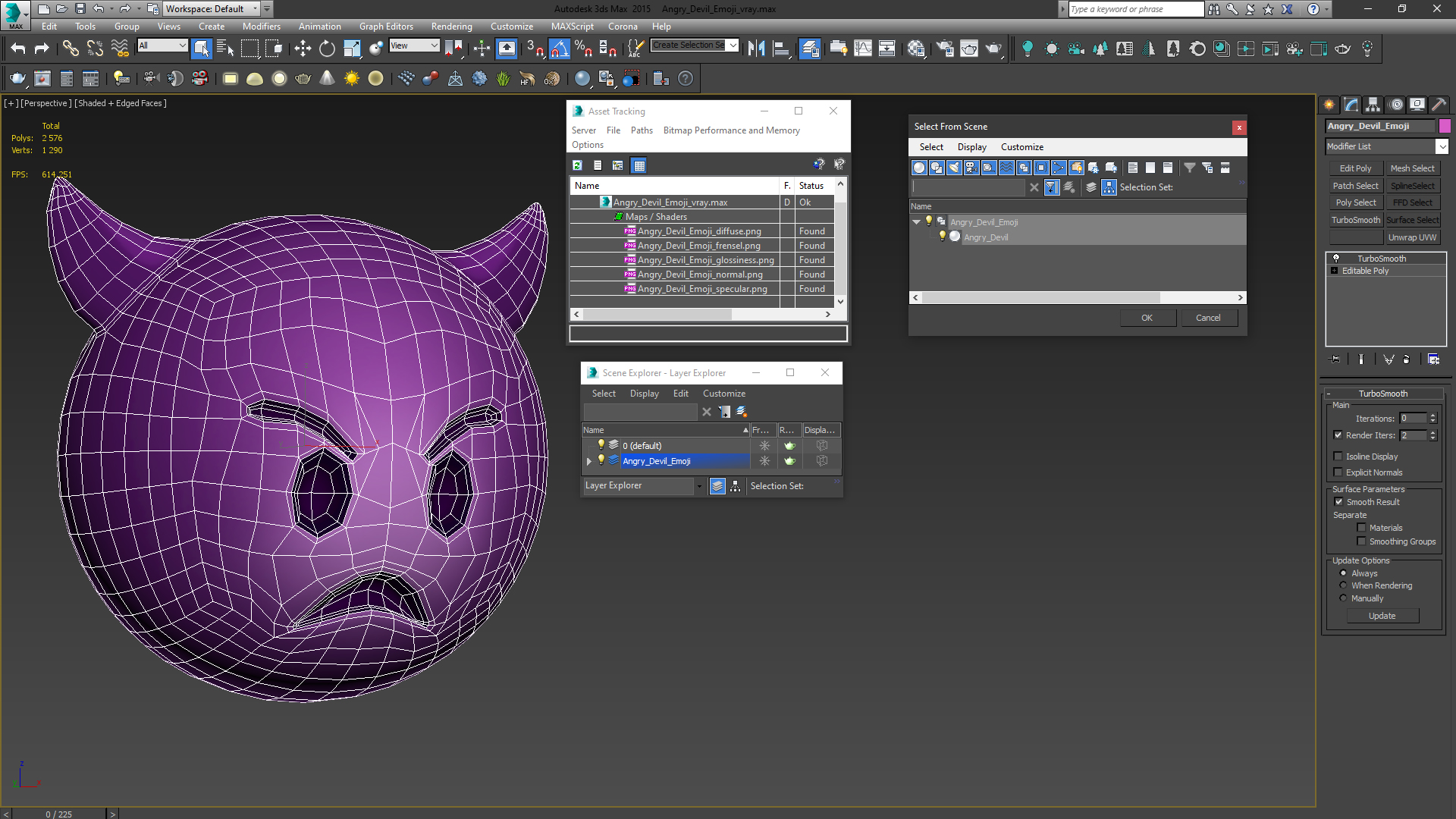This screenshot has height=819, width=1456.
Task: Expand the Angry_Devil_Emoji layer in Layer Explorer
Action: click(588, 461)
